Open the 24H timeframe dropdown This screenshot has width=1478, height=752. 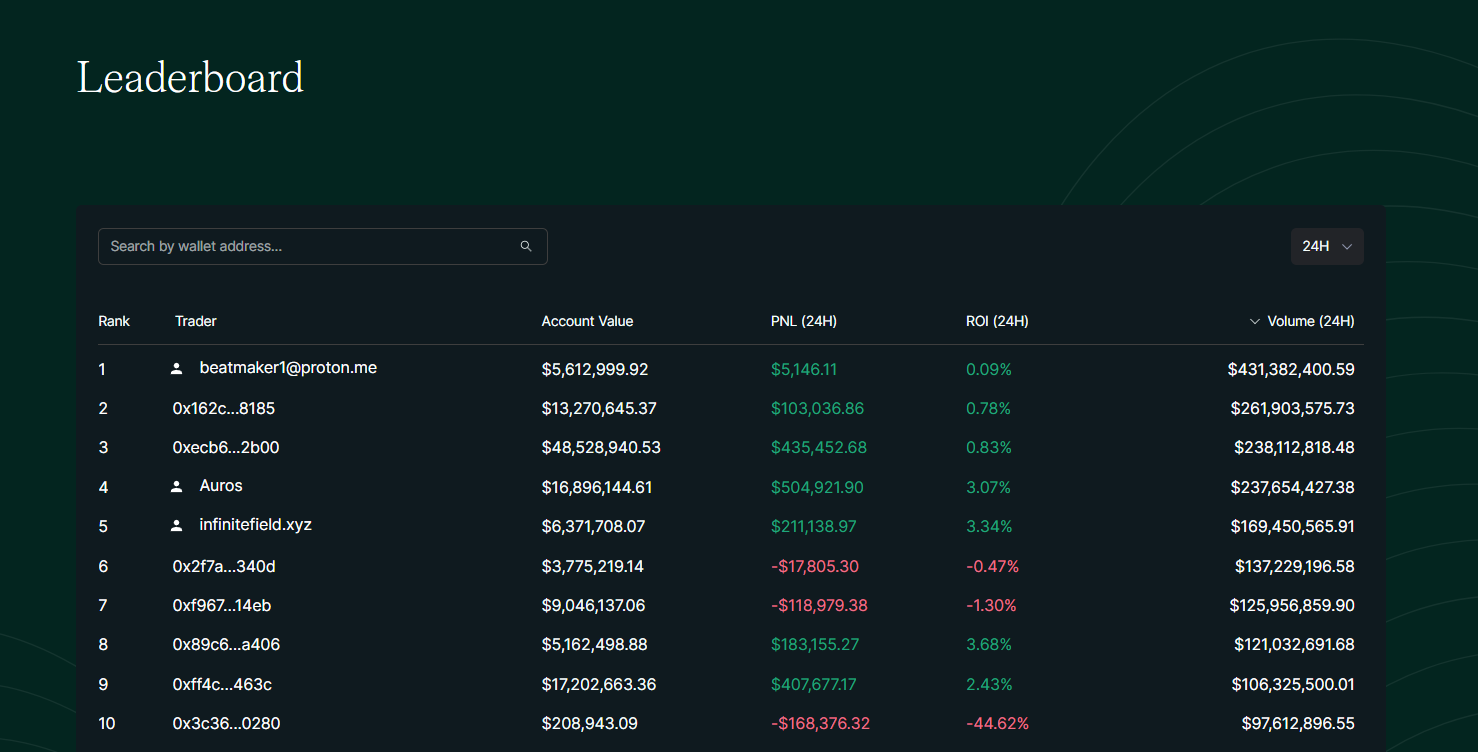click(x=1327, y=246)
